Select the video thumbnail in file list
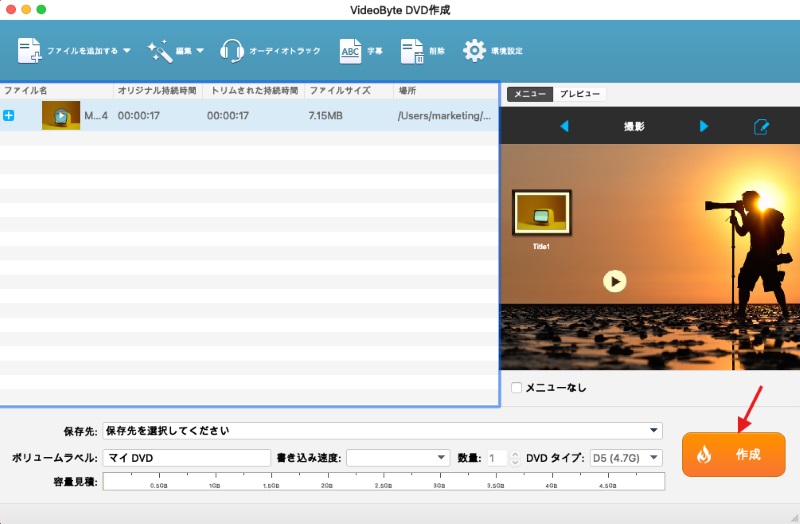800x524 pixels. [61, 115]
